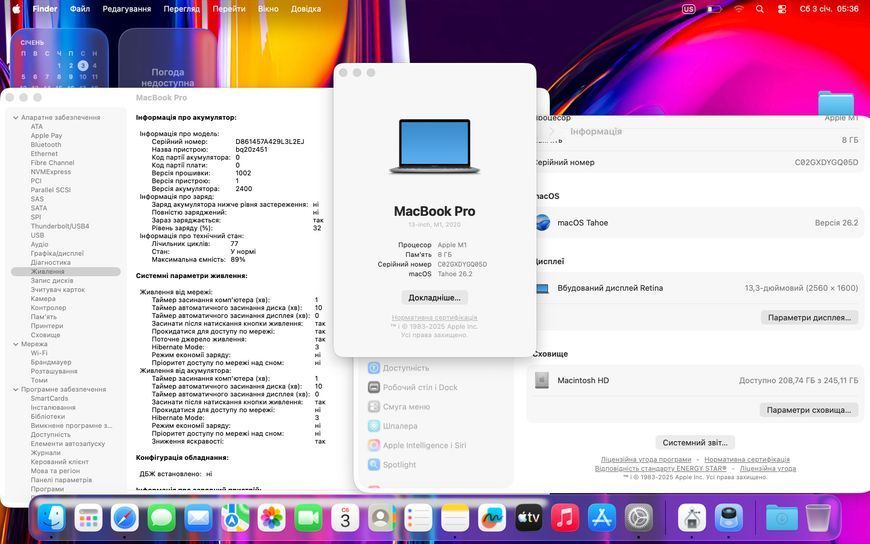The height and width of the screenshot is (544, 870).
Task: Click the Wi-Fi status icon
Action: pos(739,9)
